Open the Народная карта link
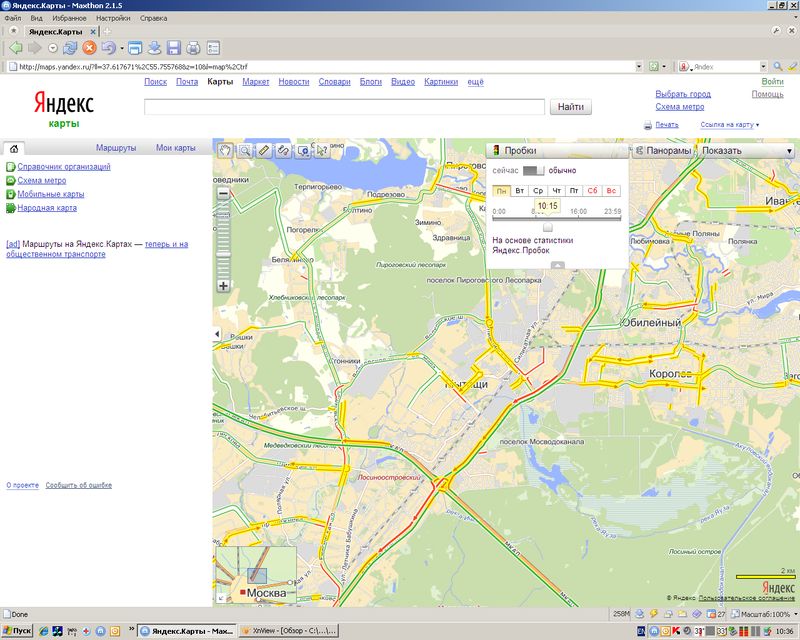Screen dimensions: 800x640 tap(47, 208)
